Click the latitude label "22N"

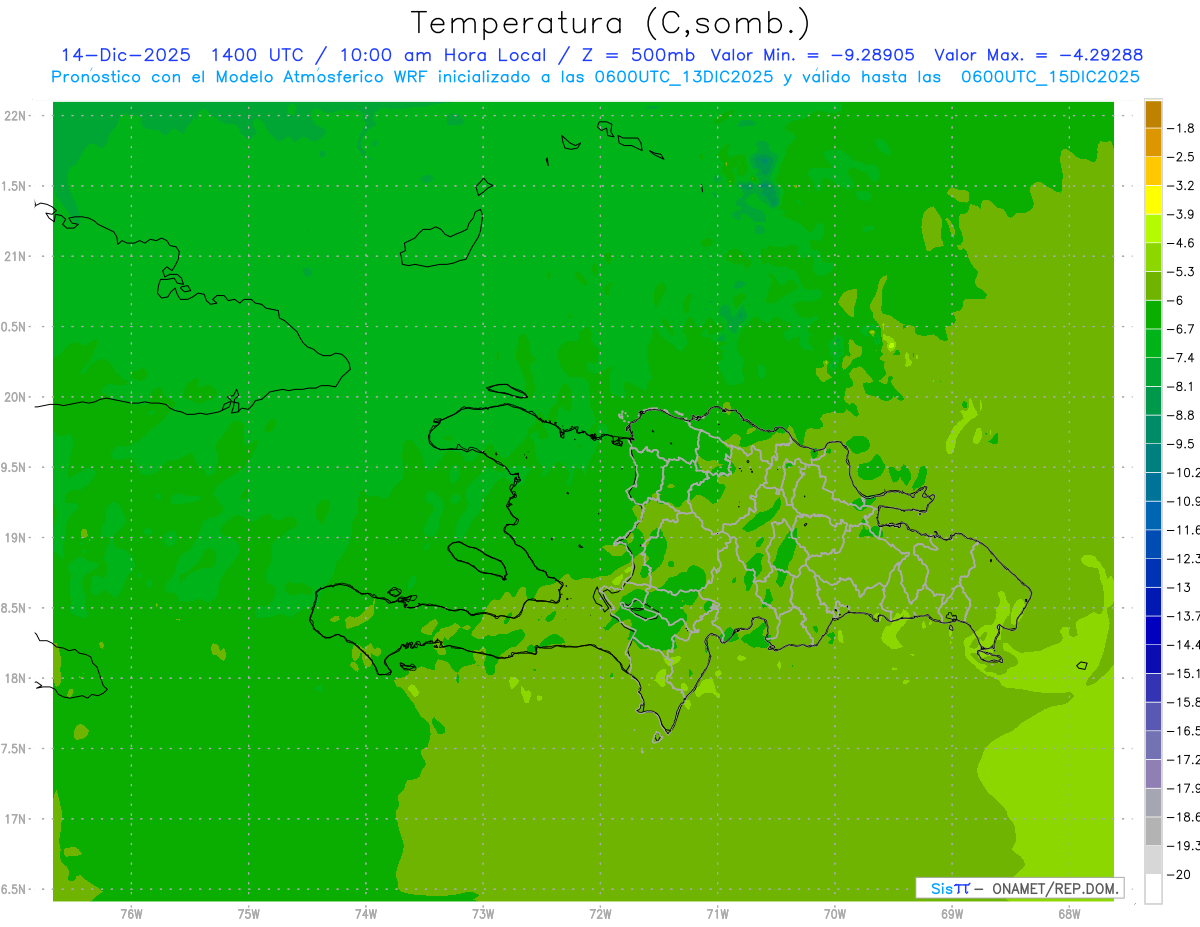(17, 116)
